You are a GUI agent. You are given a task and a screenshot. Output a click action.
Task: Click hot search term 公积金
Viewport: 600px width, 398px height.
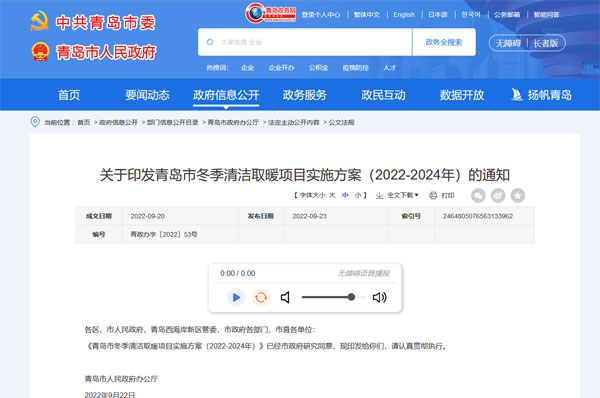click(x=318, y=68)
